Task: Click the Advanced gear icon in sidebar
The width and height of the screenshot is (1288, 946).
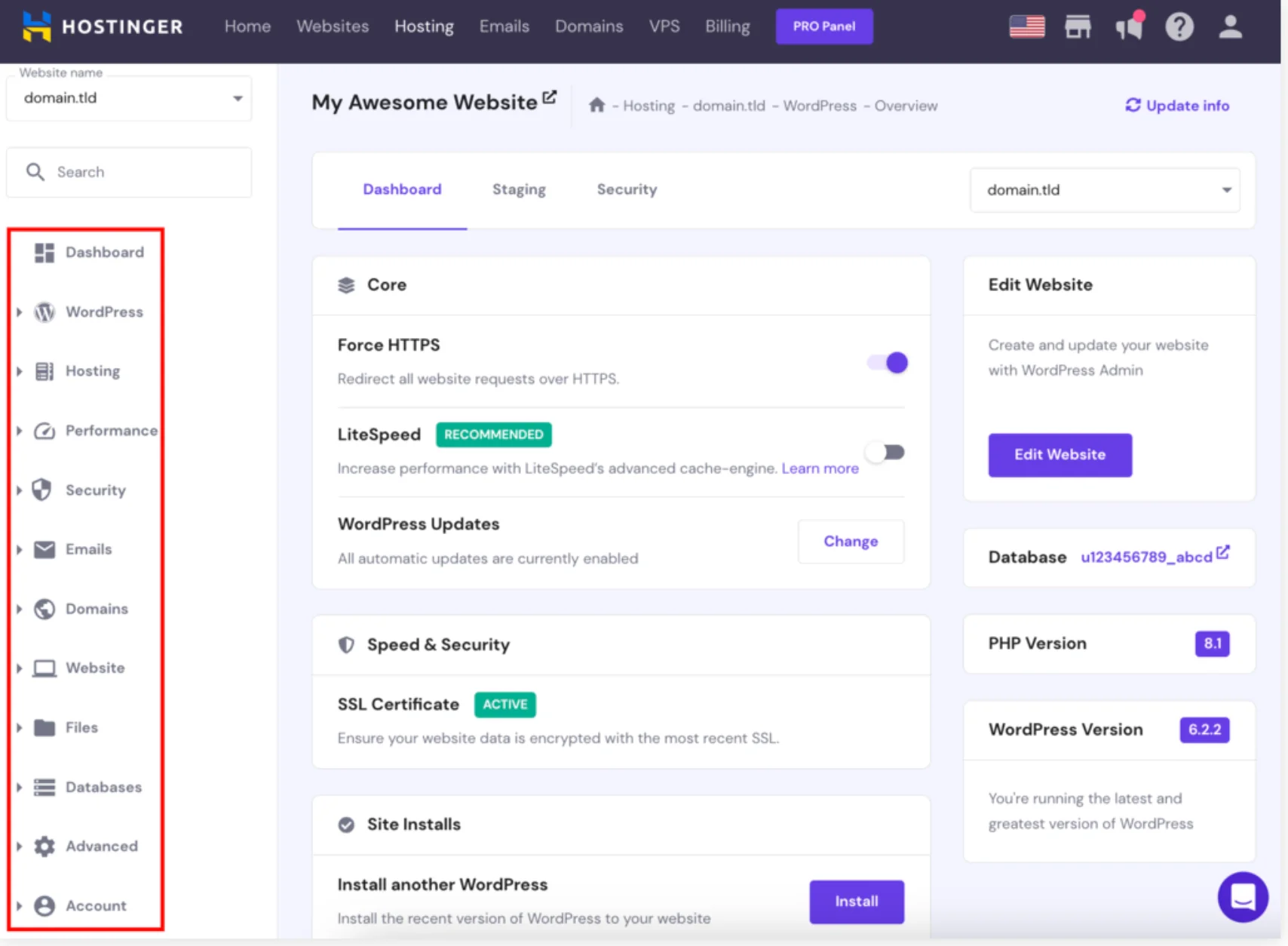Action: tap(44, 846)
